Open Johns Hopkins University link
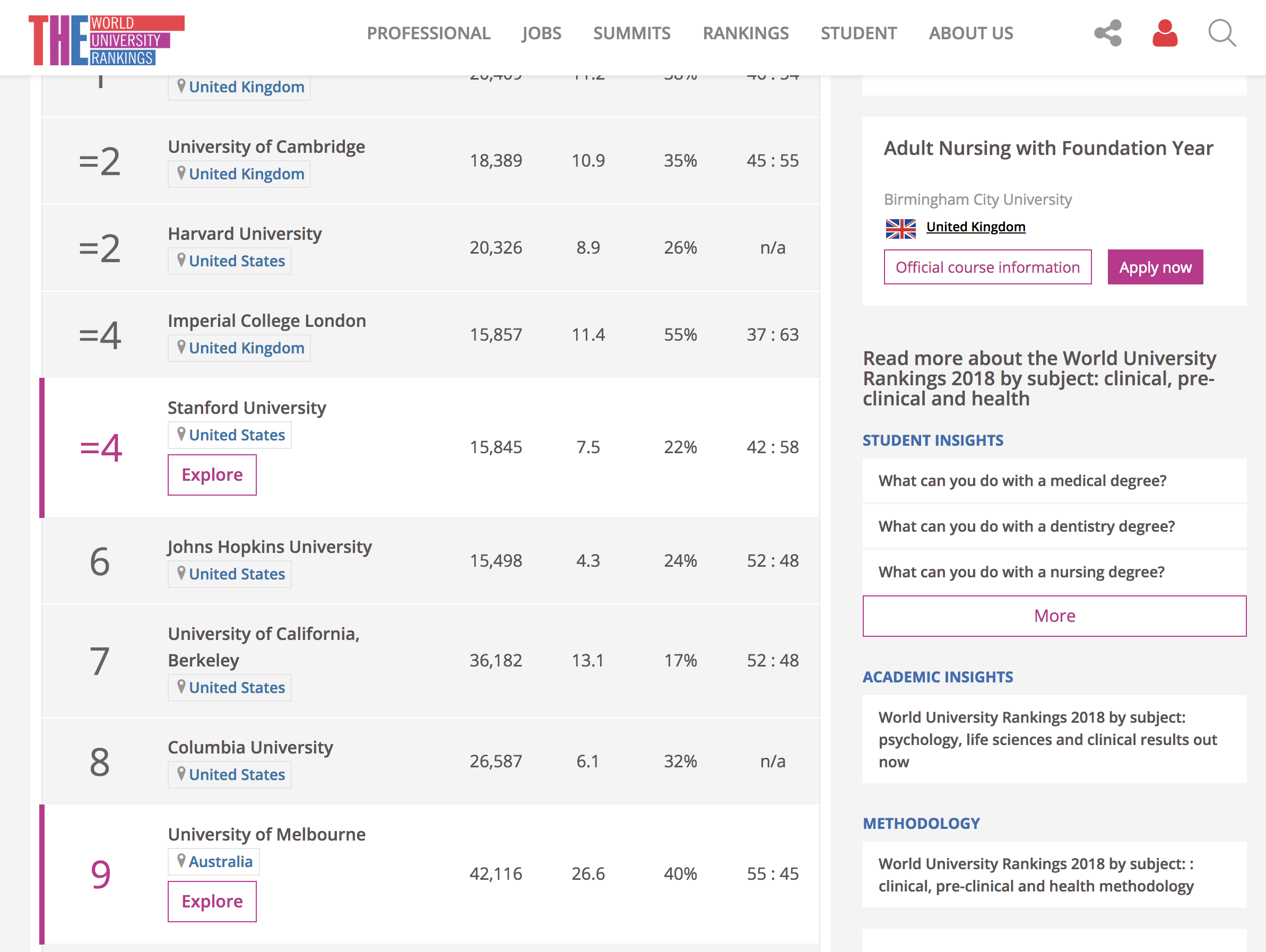 [x=270, y=547]
